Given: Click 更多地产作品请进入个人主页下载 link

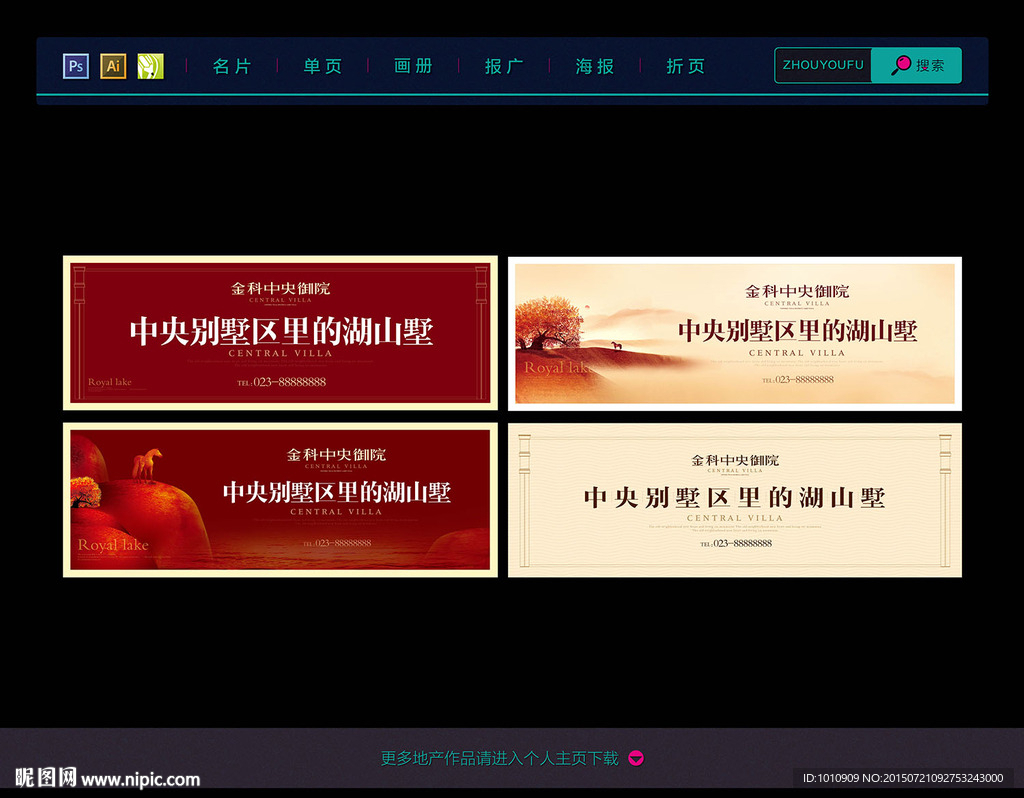Looking at the screenshot, I should point(500,758).
